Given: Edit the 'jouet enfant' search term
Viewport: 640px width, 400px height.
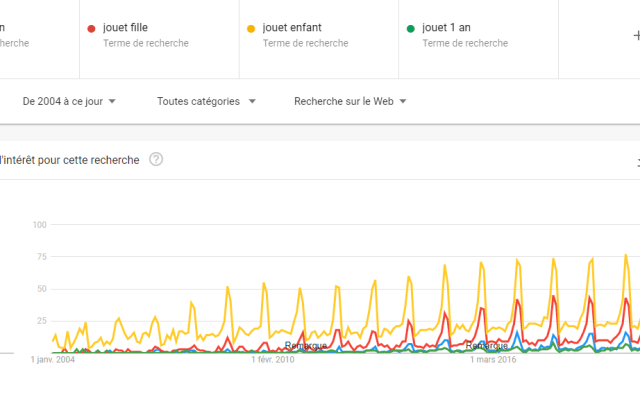Looking at the screenshot, I should [x=292, y=28].
